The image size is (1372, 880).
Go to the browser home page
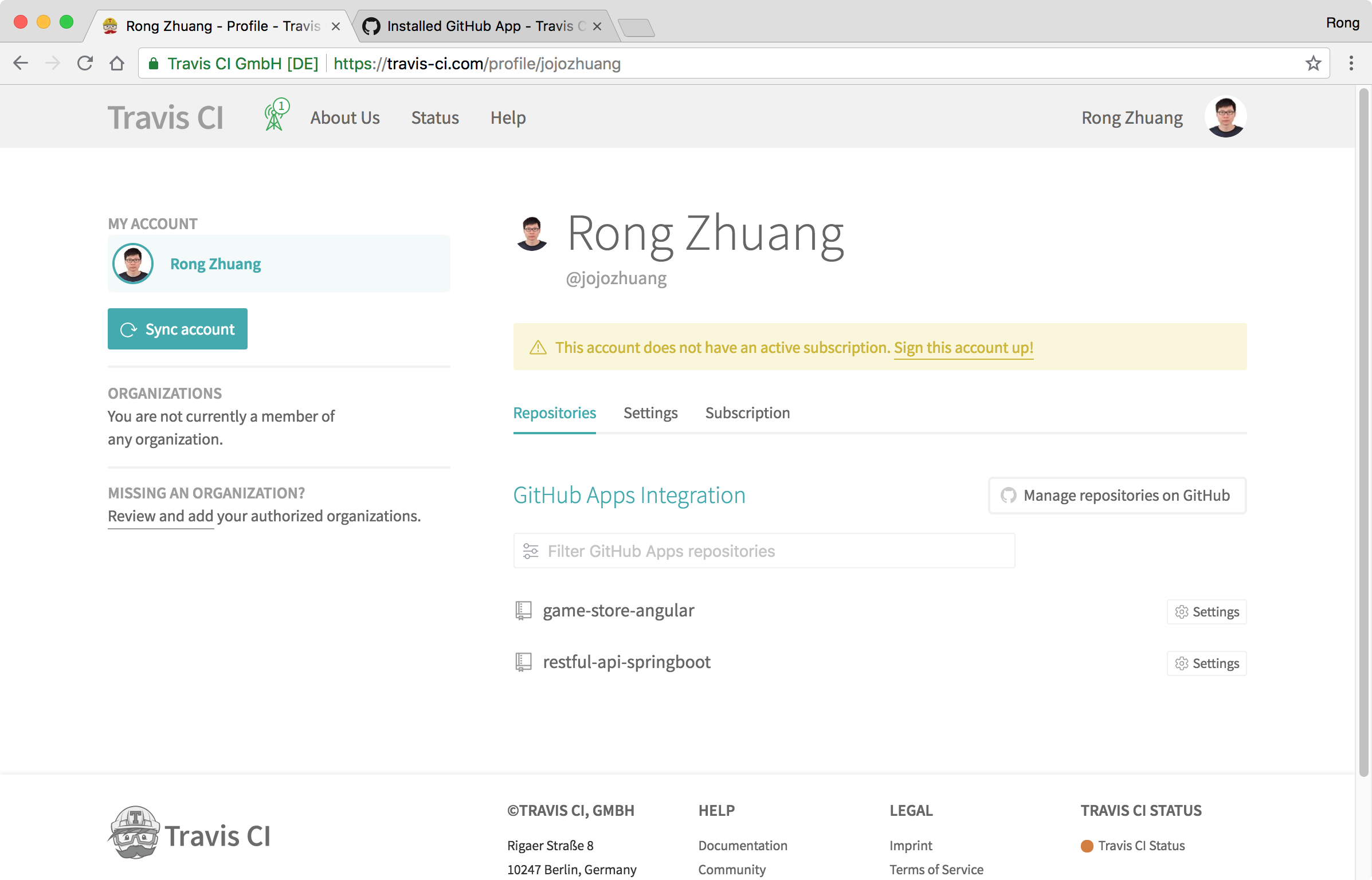[117, 63]
